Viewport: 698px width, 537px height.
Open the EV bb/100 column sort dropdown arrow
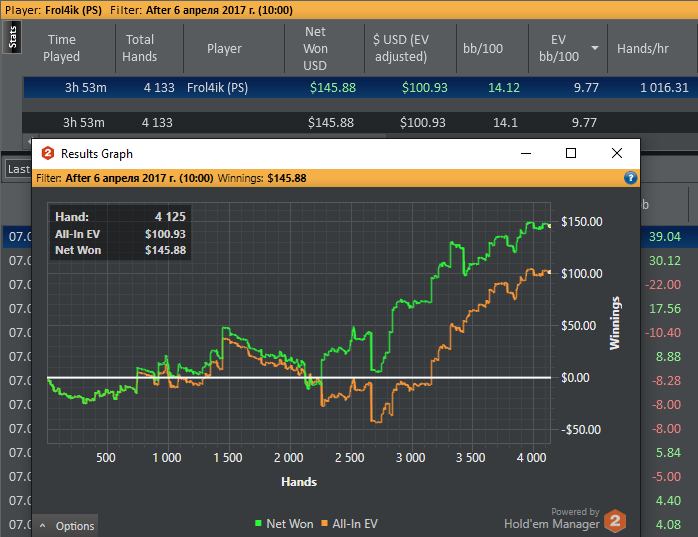(595, 48)
